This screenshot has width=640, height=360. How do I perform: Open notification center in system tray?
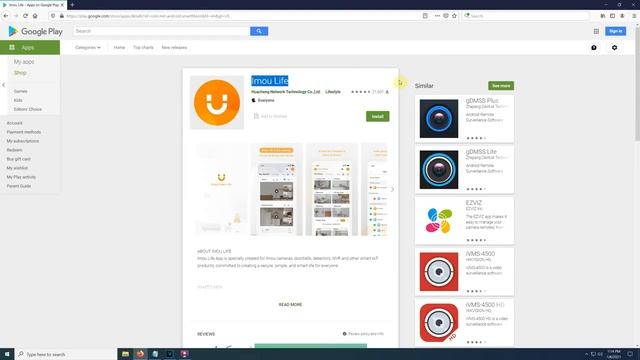(630, 354)
